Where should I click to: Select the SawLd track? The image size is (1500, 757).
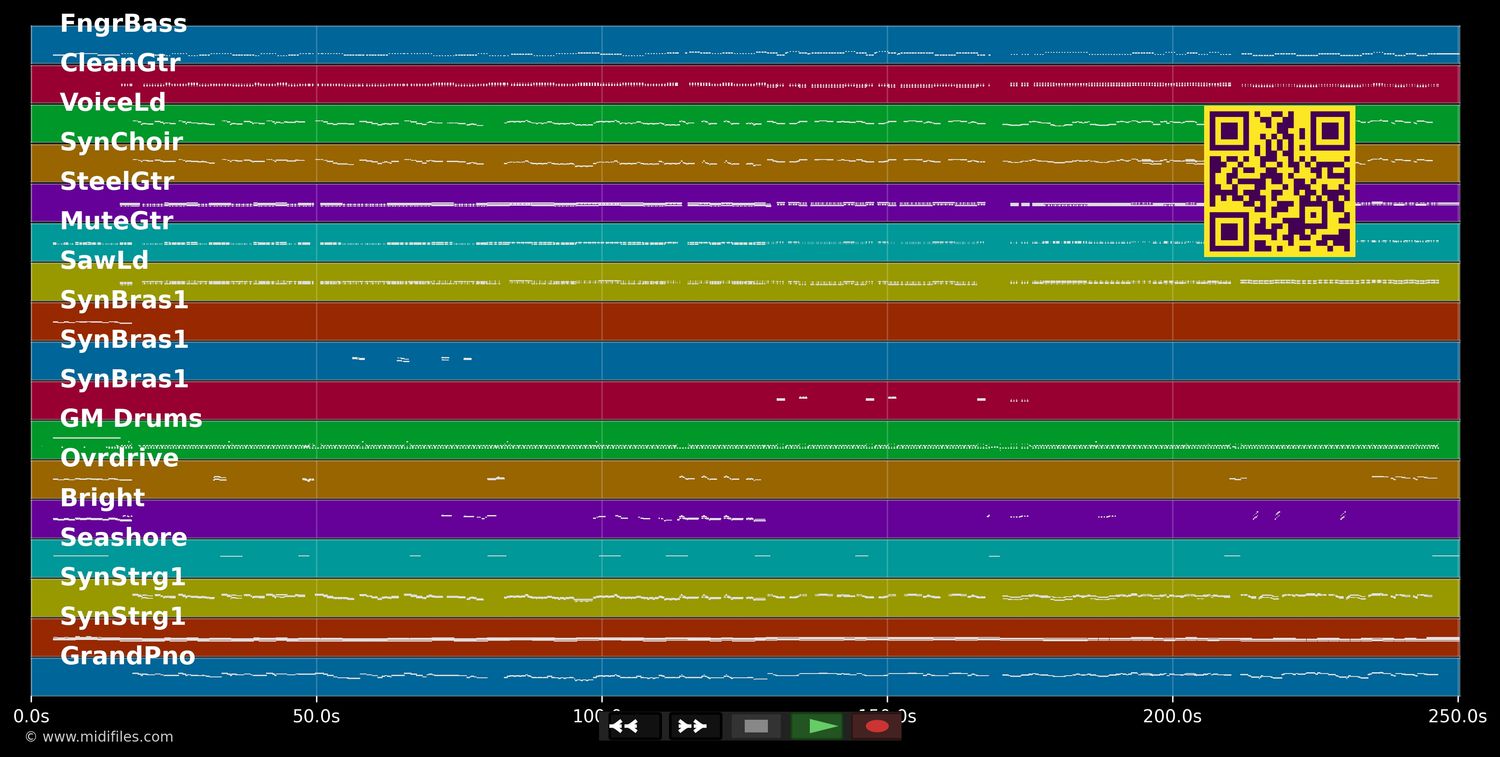tap(104, 261)
